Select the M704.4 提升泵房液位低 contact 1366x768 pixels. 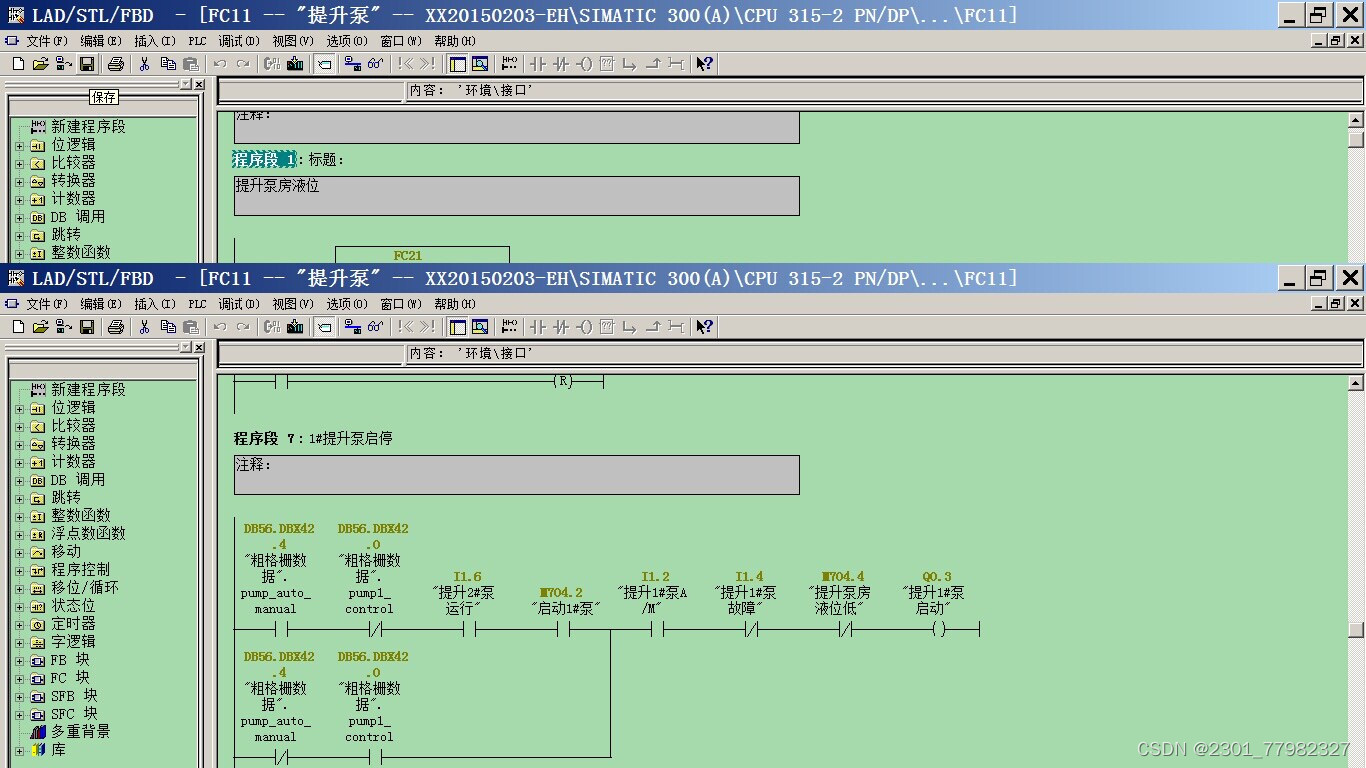[x=844, y=629]
